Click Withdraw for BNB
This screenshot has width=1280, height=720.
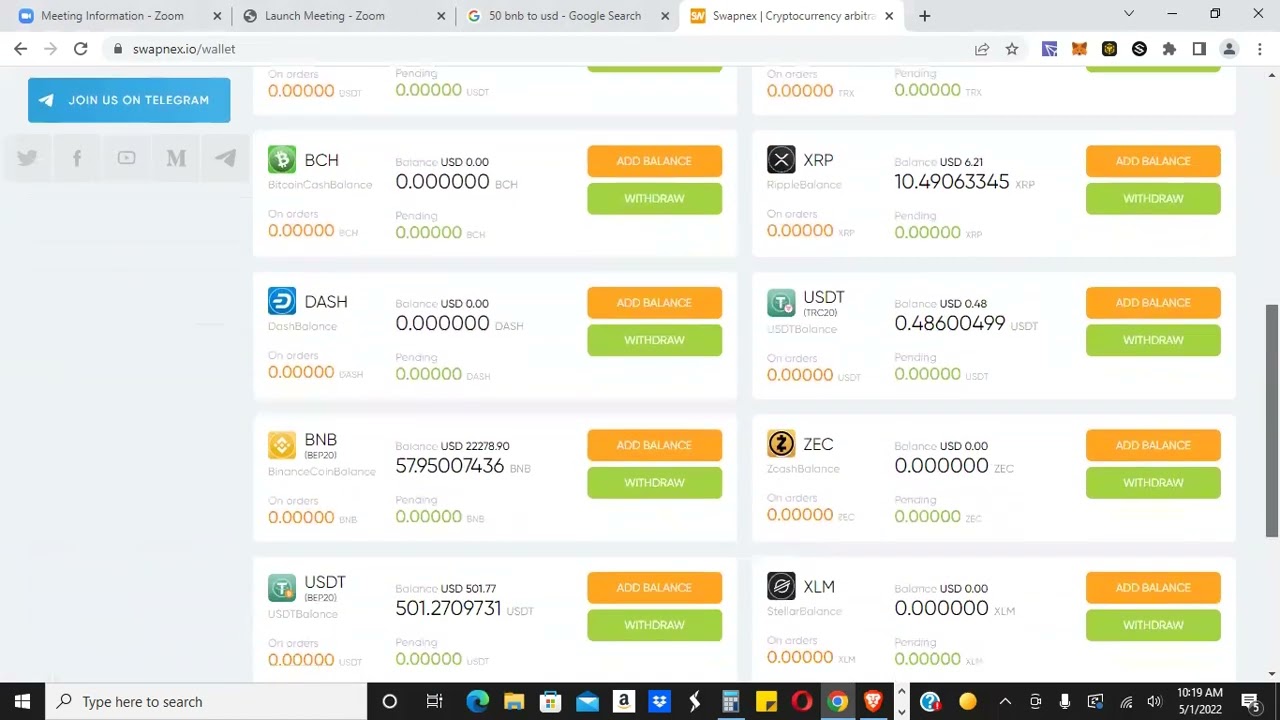pos(654,482)
